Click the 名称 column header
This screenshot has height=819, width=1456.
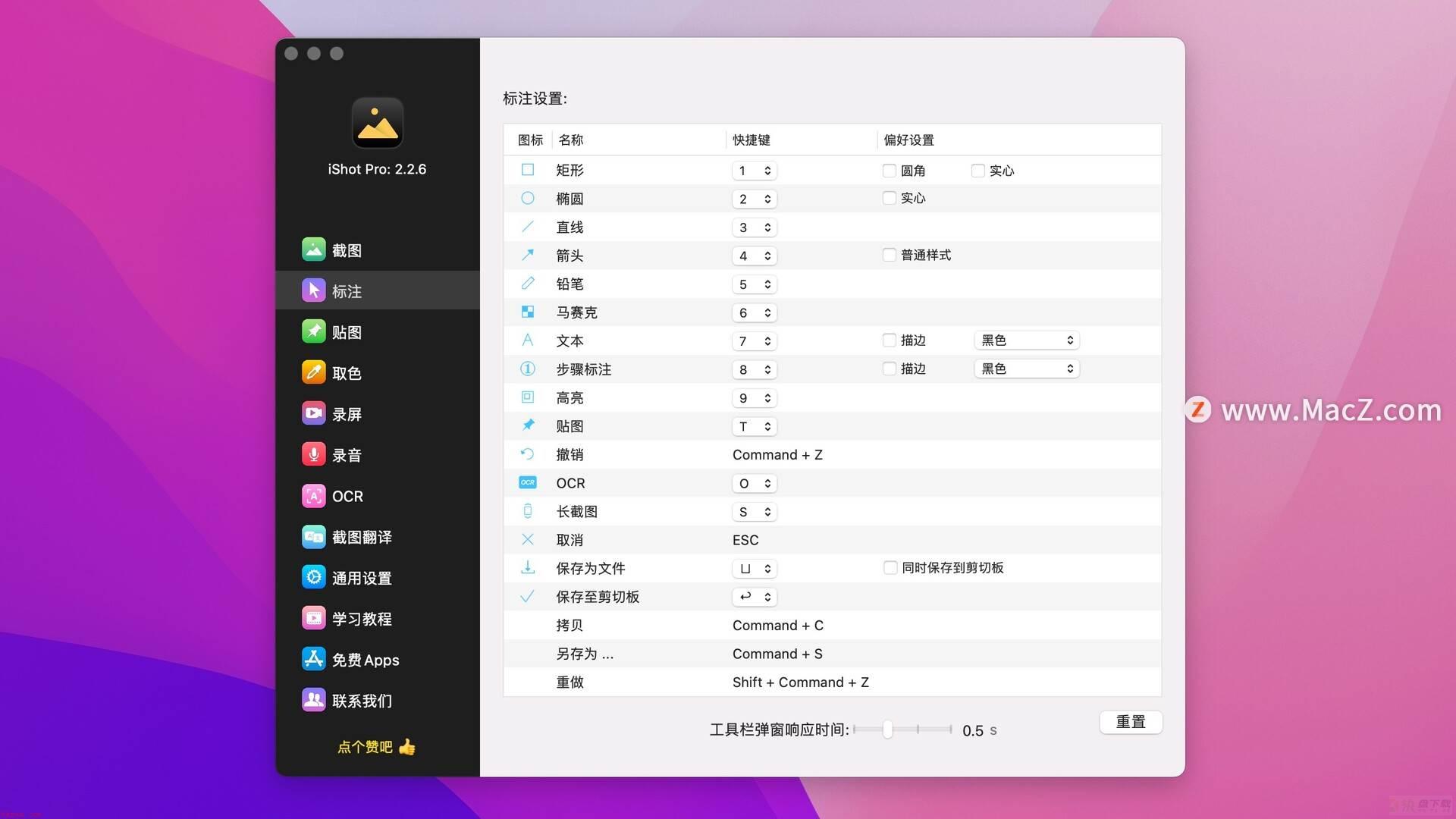pos(571,140)
